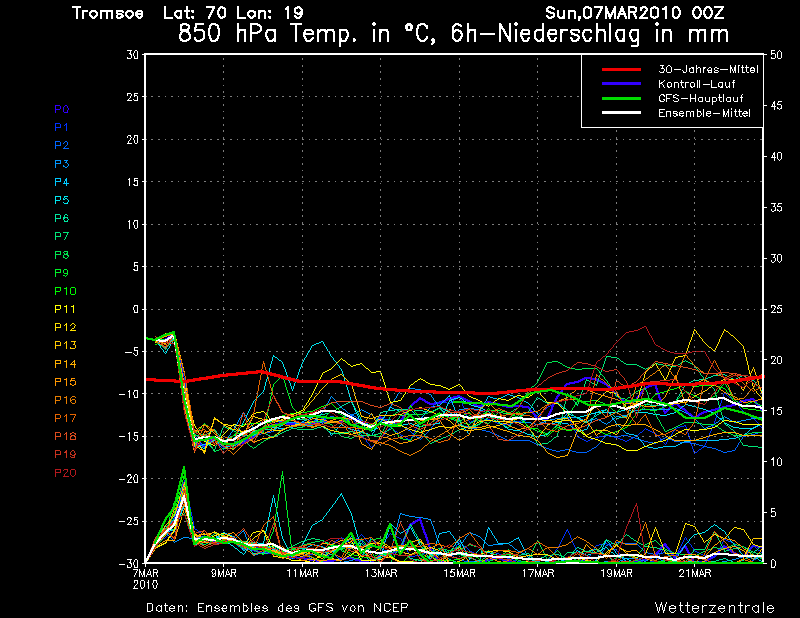Click the Wetterzentrale credit text
800x618 pixels.
pos(714,607)
